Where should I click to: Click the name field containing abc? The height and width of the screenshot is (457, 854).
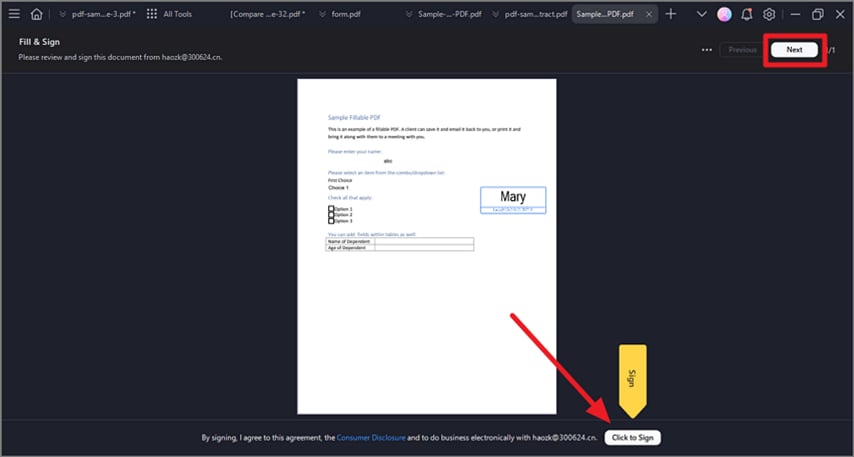[x=388, y=161]
